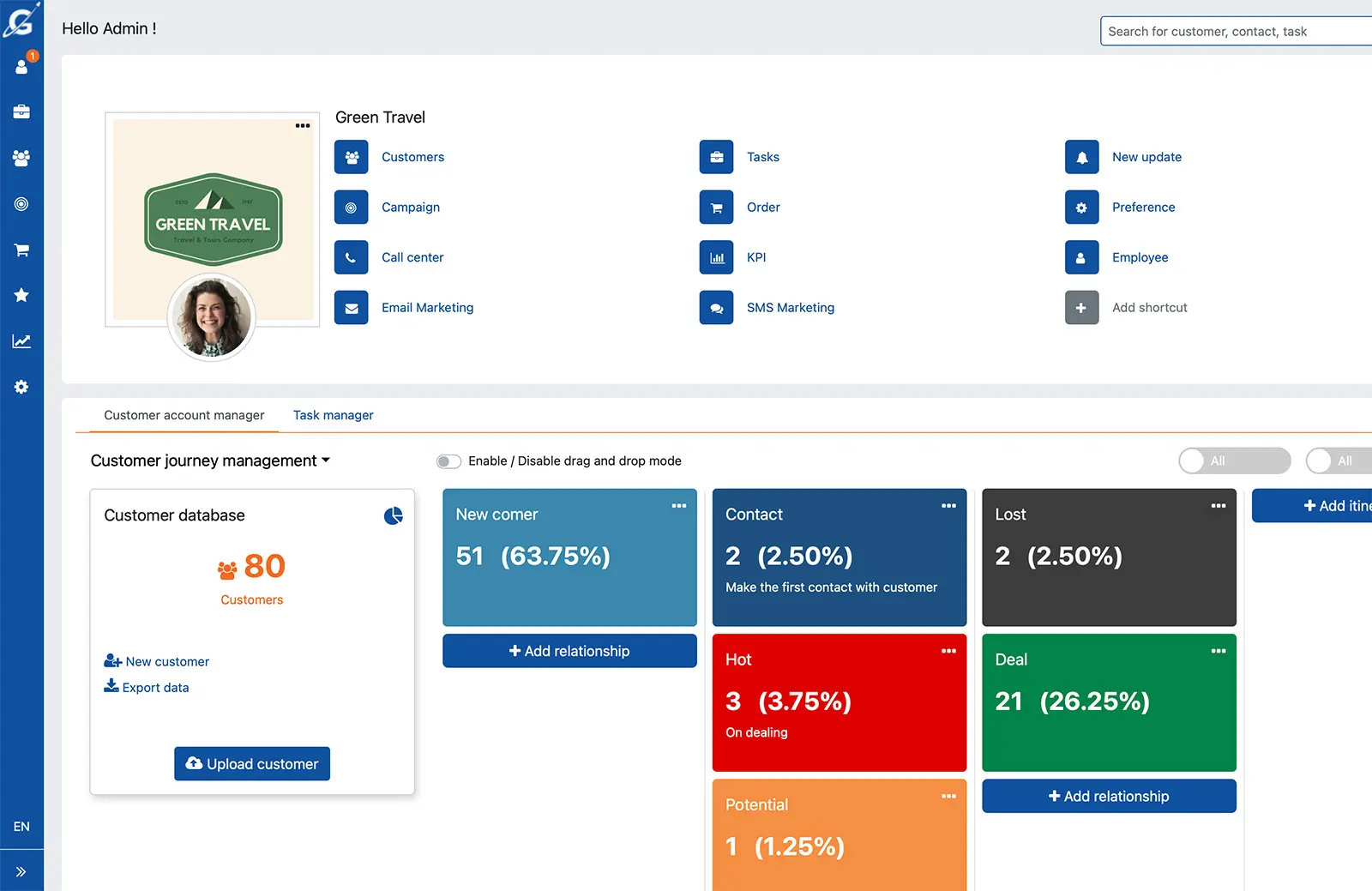Open the New comer card options menu

(x=678, y=506)
